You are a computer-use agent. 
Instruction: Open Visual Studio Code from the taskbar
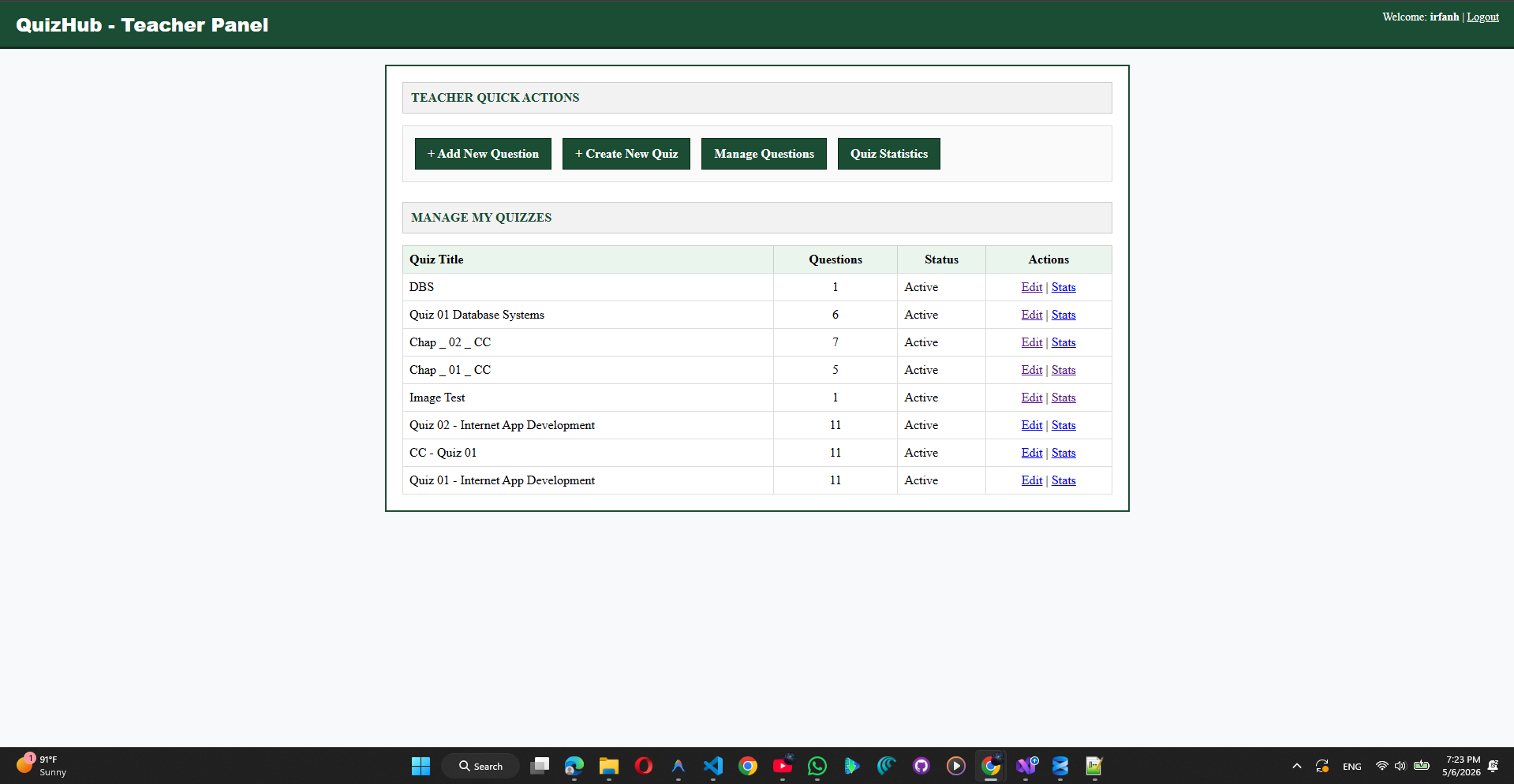coord(713,766)
